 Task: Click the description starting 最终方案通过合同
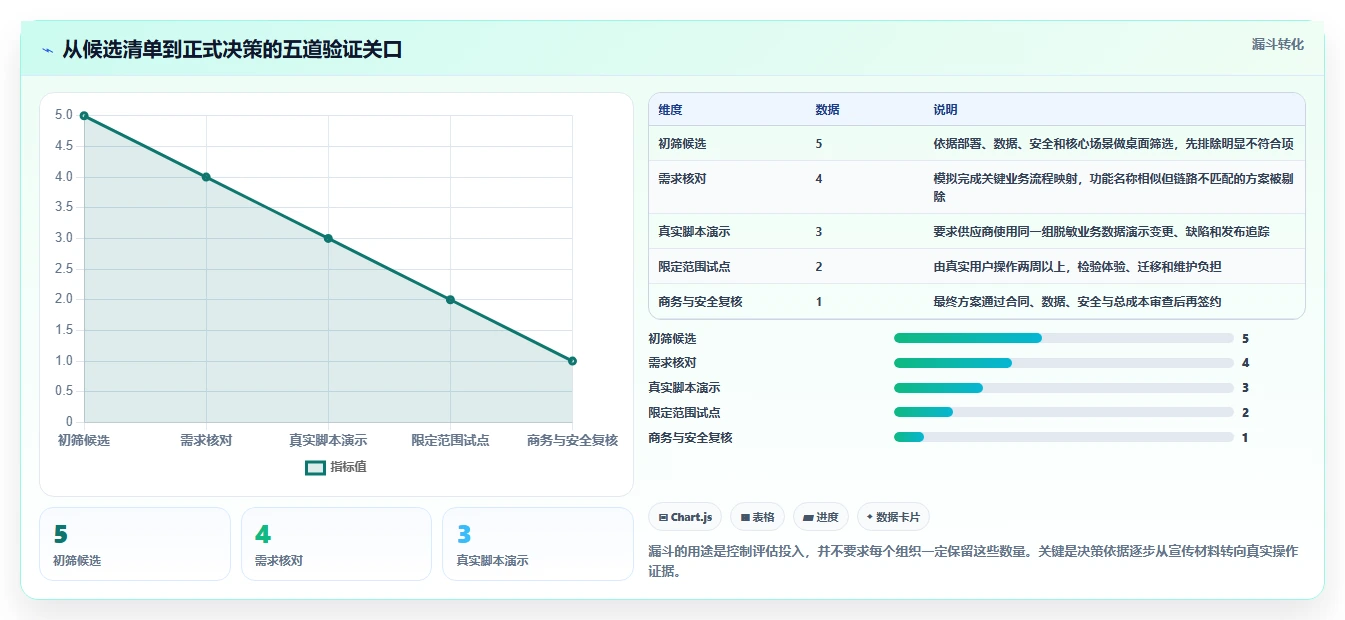(x=1077, y=302)
